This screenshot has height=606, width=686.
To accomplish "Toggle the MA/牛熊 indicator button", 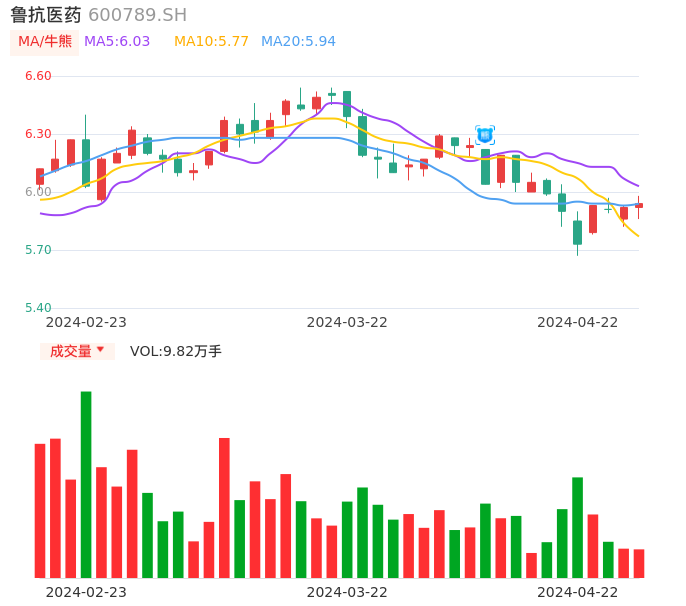I will tap(45, 42).
